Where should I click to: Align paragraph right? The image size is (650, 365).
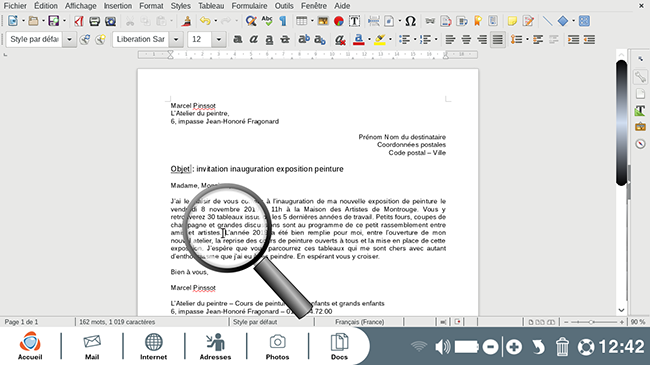[x=482, y=39]
